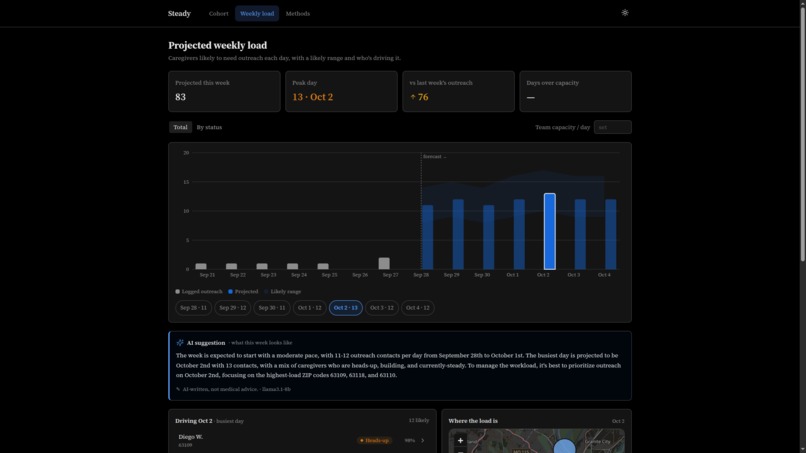Click the highlighted Oct 2 · 13 chip
Screen dimensions: 806x453
tap(345, 307)
